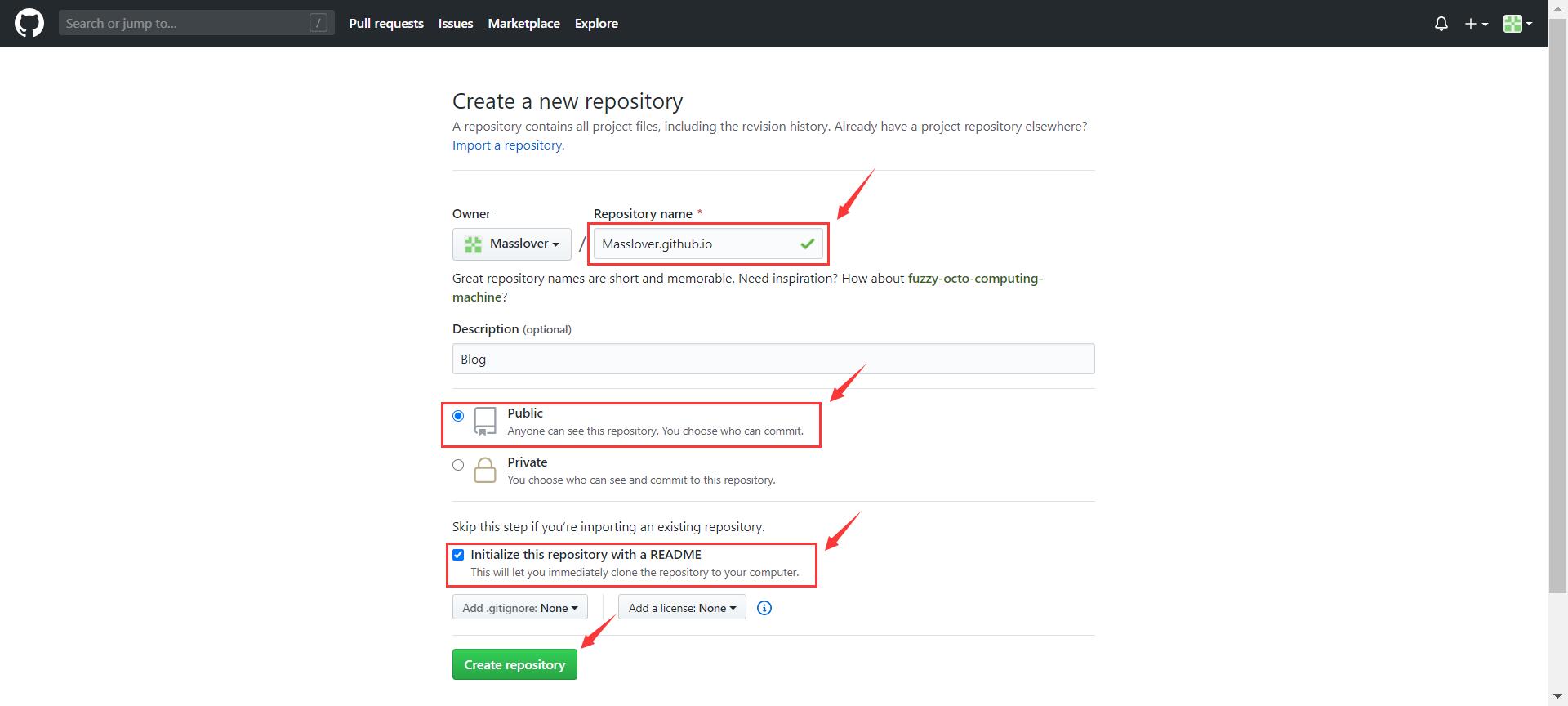Screen dimensions: 1568x706
Task: Click the slash shortcut key icon
Action: point(318,23)
